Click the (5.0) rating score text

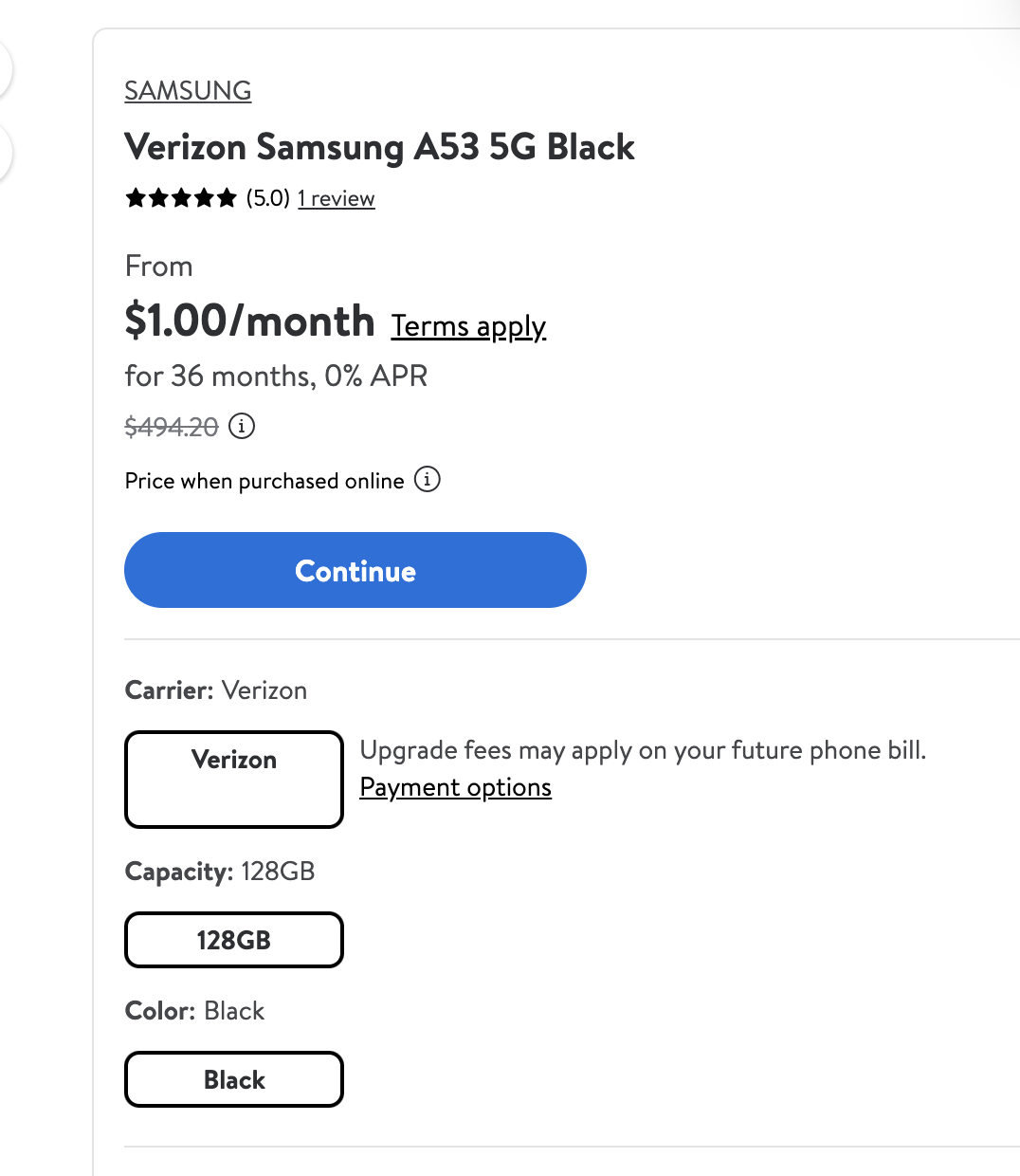(268, 198)
